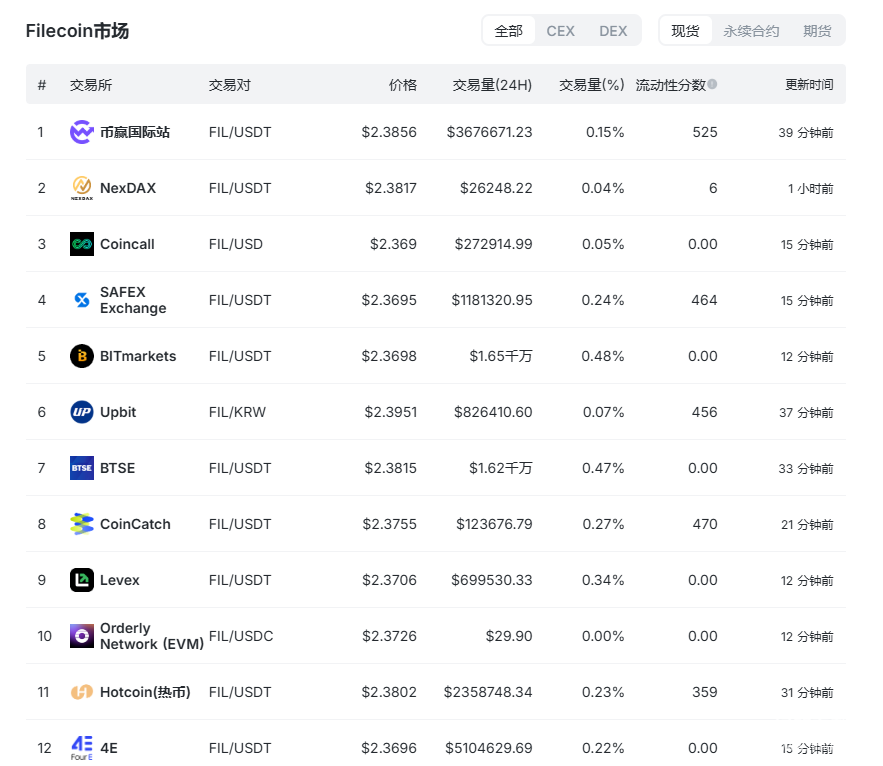This screenshot has height=766, width=883.
Task: Click the Upbit exchange logo
Action: [82, 412]
